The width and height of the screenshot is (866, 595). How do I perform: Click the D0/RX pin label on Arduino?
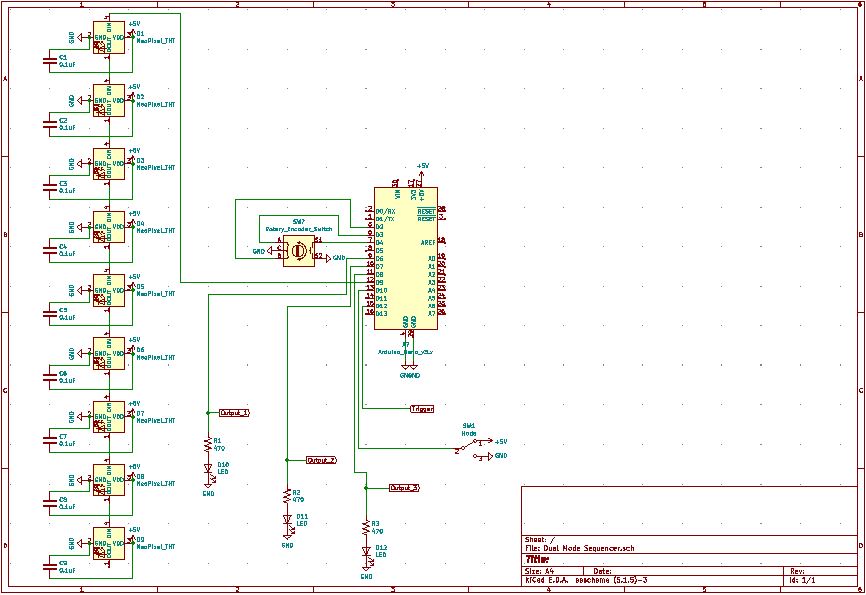click(385, 212)
